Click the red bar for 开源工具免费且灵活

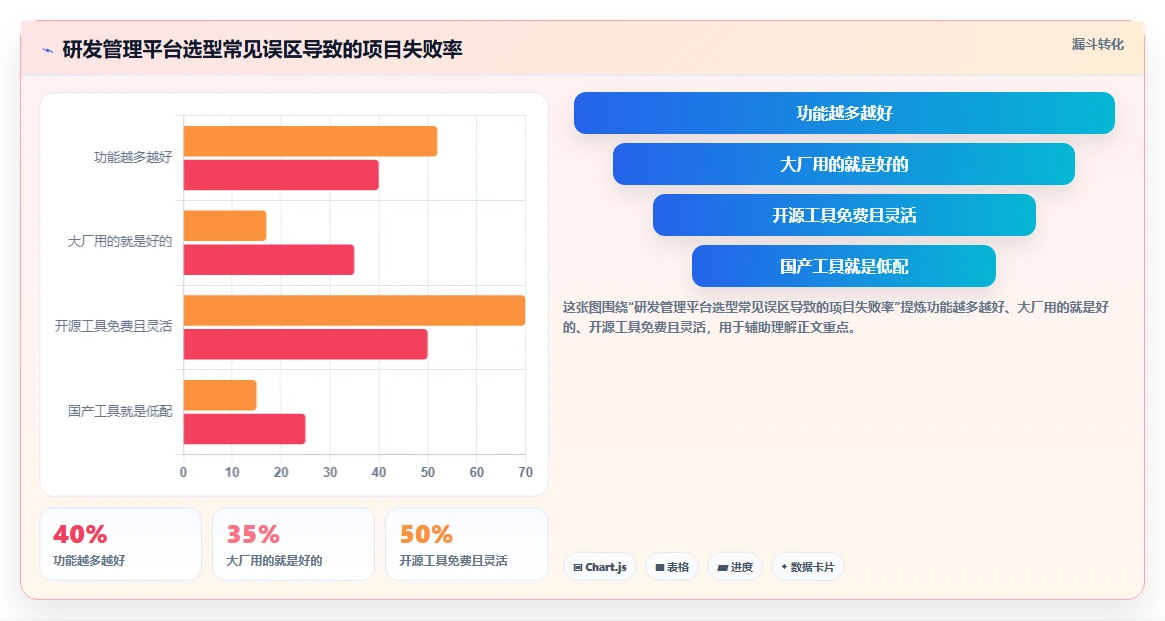[305, 344]
